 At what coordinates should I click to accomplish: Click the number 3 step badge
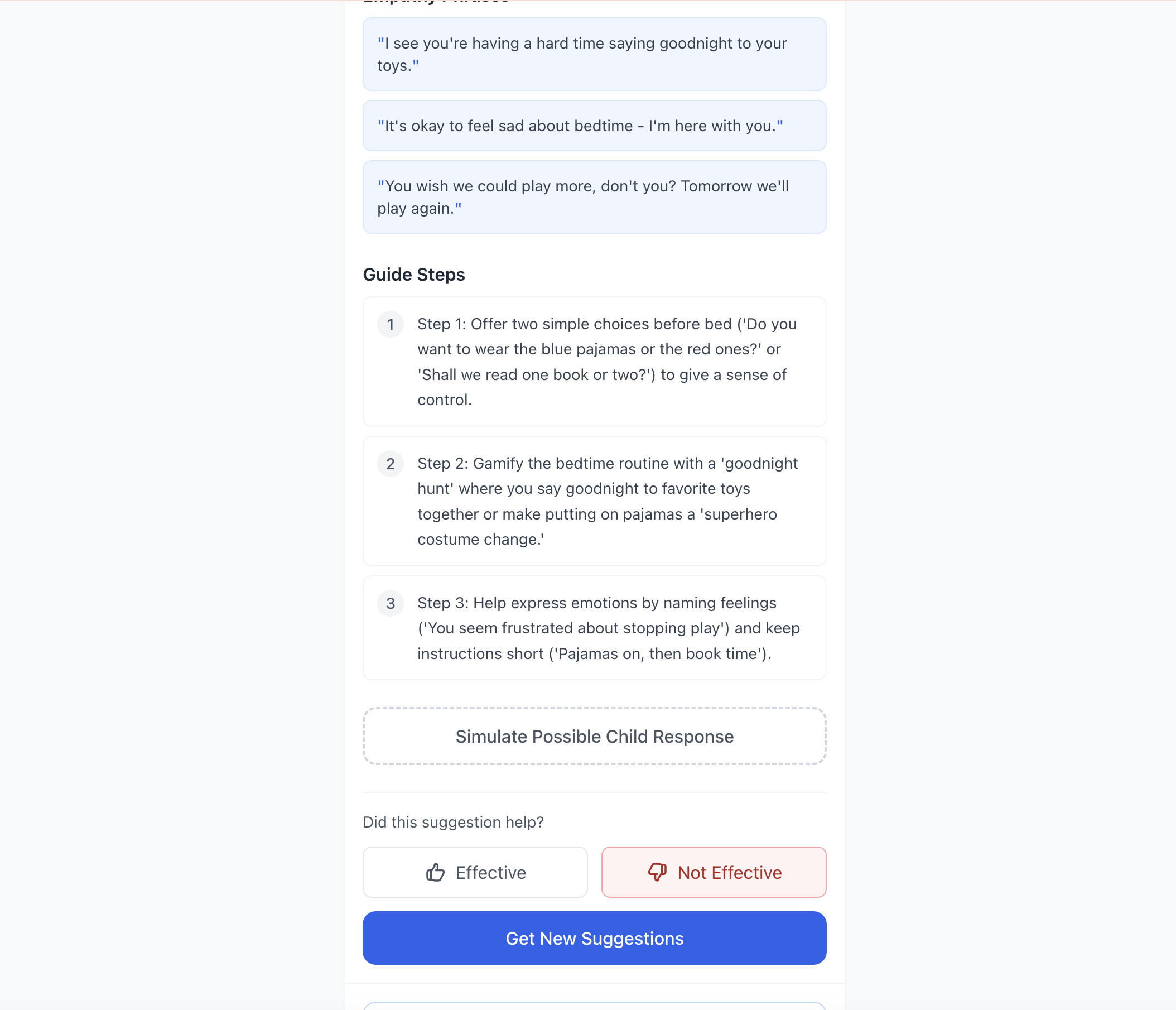click(x=391, y=604)
